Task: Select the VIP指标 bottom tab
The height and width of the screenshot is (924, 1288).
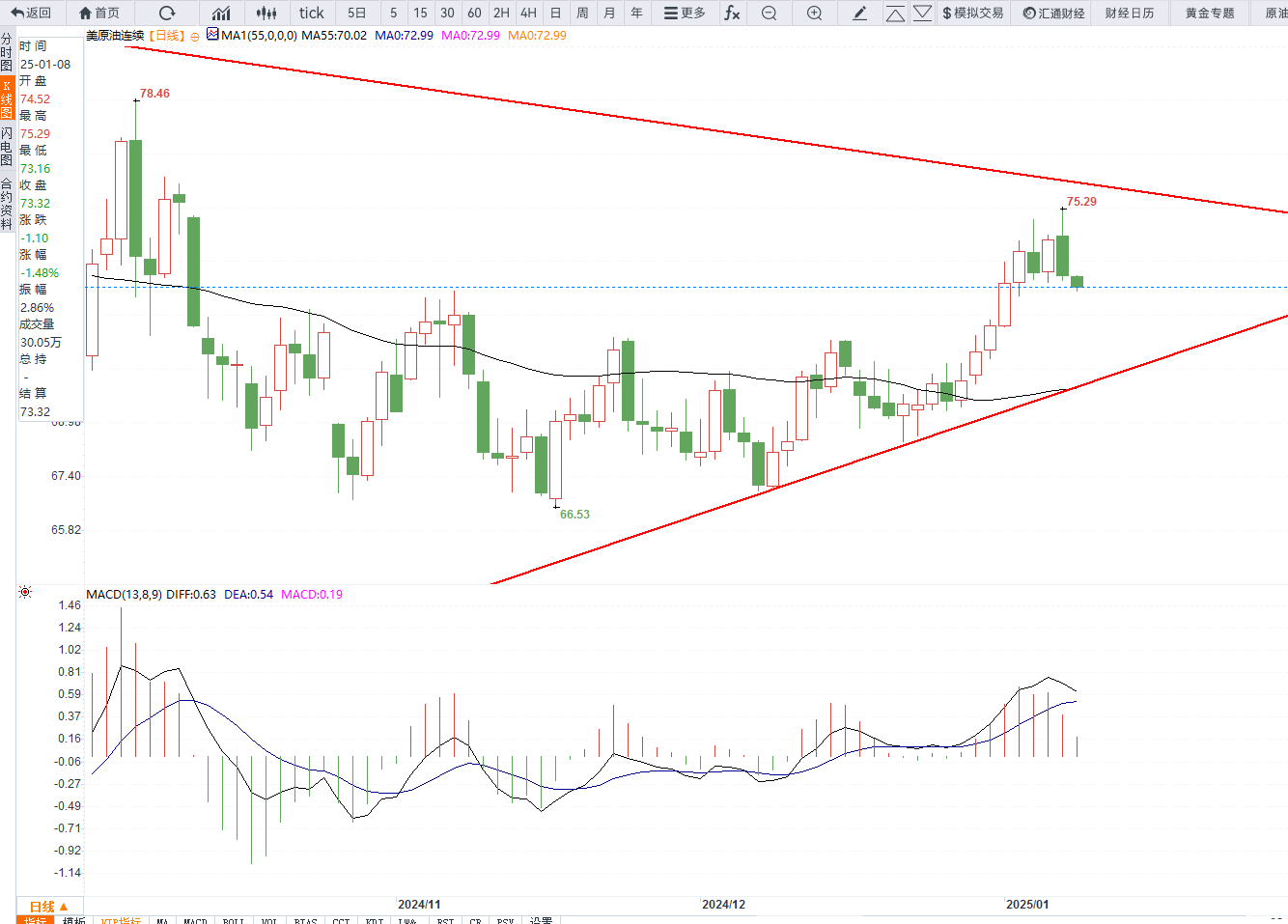Action: [x=121, y=920]
